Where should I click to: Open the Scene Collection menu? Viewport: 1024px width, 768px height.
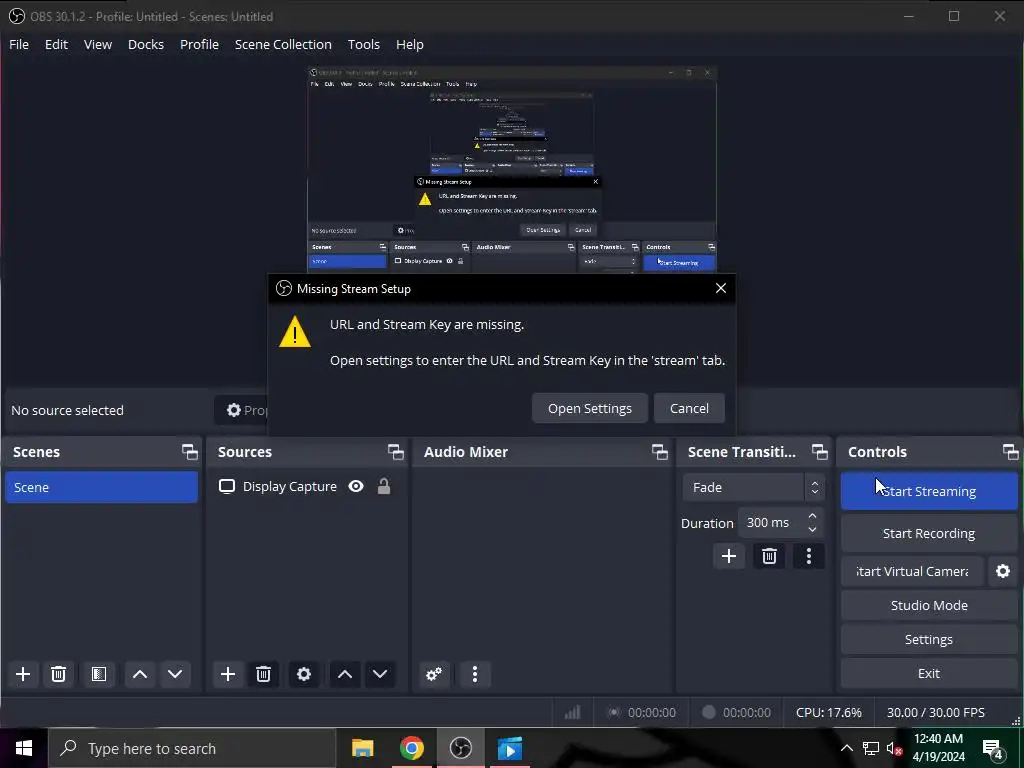(x=283, y=44)
